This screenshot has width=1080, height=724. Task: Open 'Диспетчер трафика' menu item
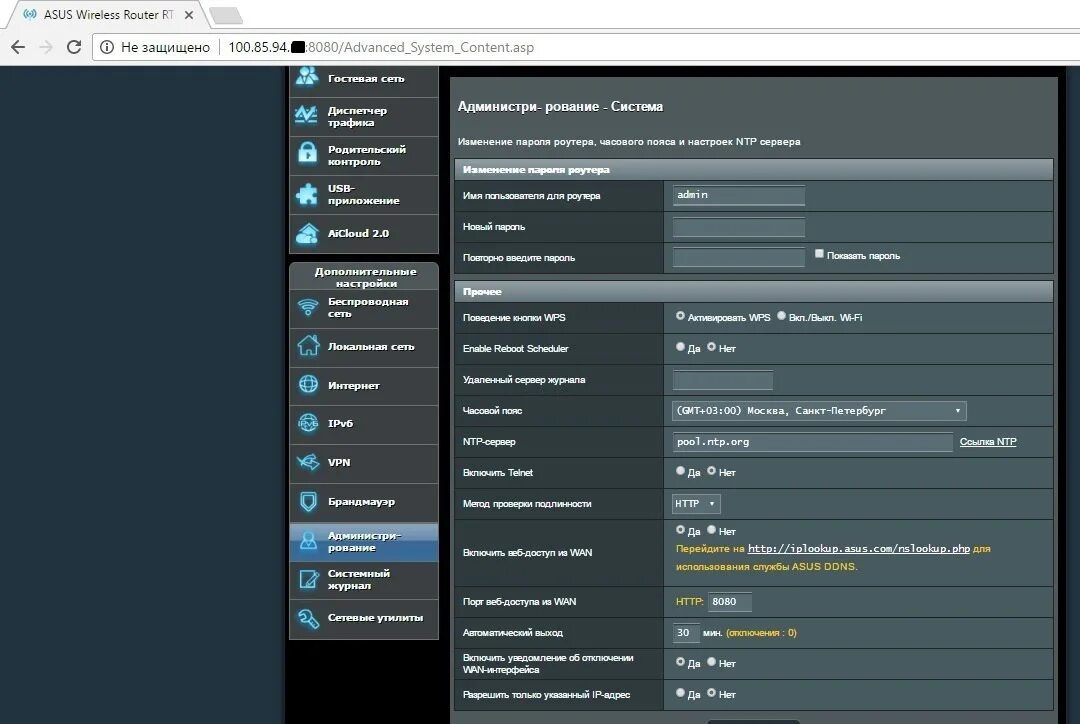[364, 116]
